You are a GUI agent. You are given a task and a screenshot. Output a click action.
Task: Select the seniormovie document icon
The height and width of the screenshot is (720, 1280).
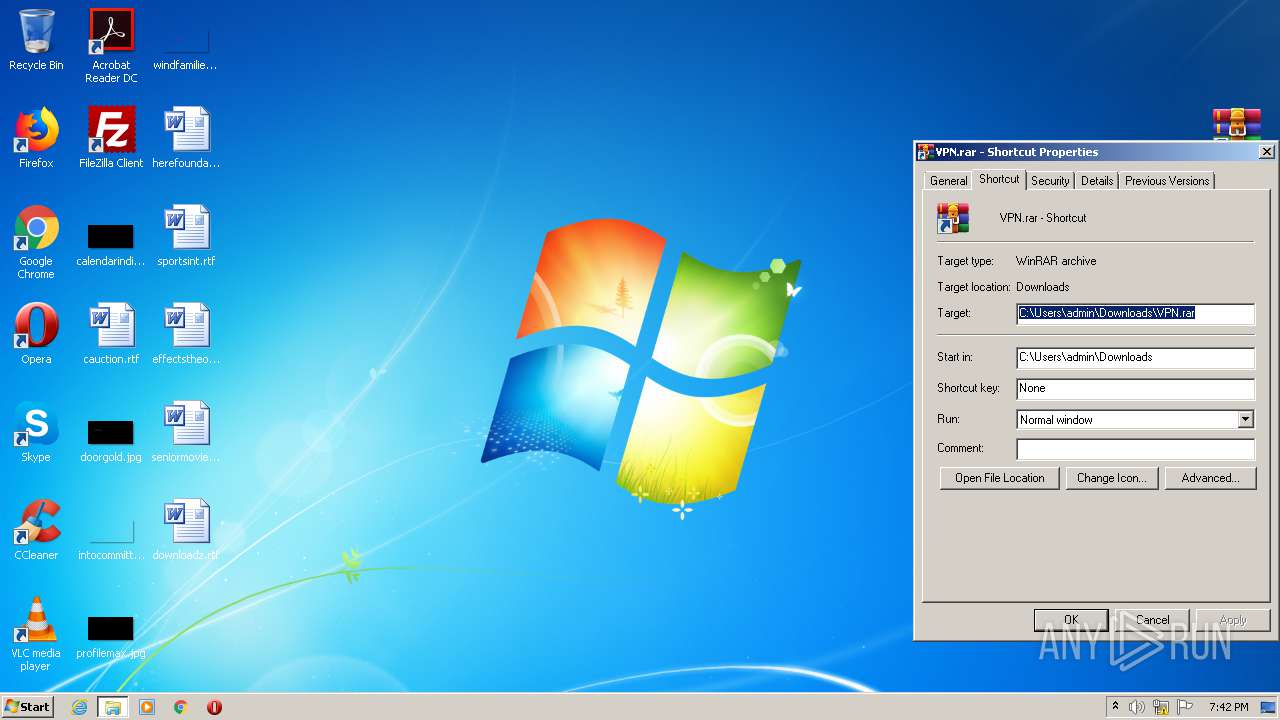click(x=186, y=432)
